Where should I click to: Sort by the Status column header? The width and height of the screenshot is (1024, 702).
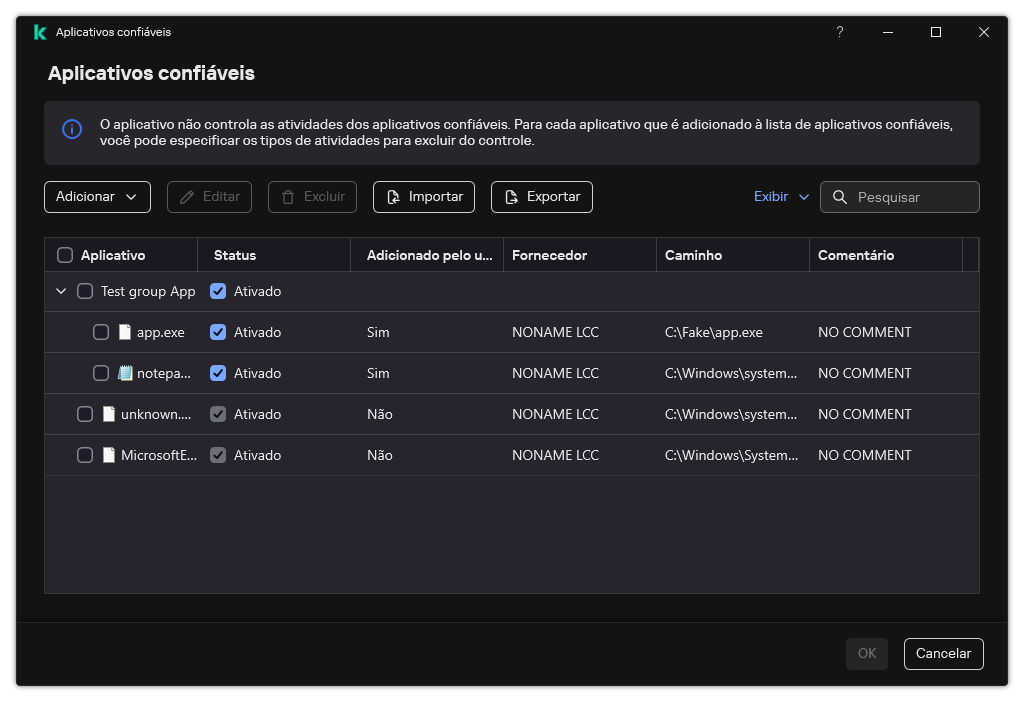pyautogui.click(x=234, y=254)
